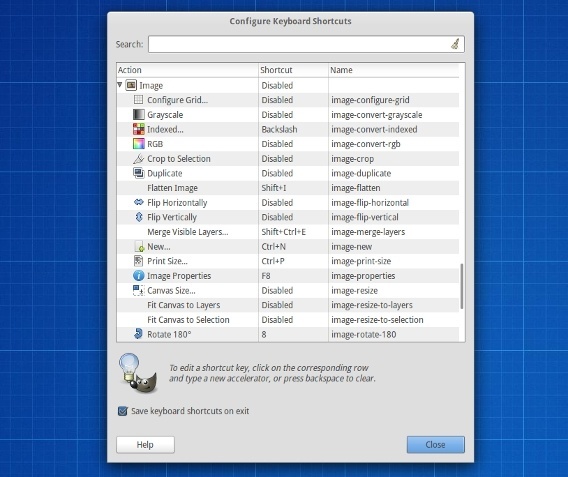
Task: Select the Merge Visible Layers row
Action: coord(288,232)
